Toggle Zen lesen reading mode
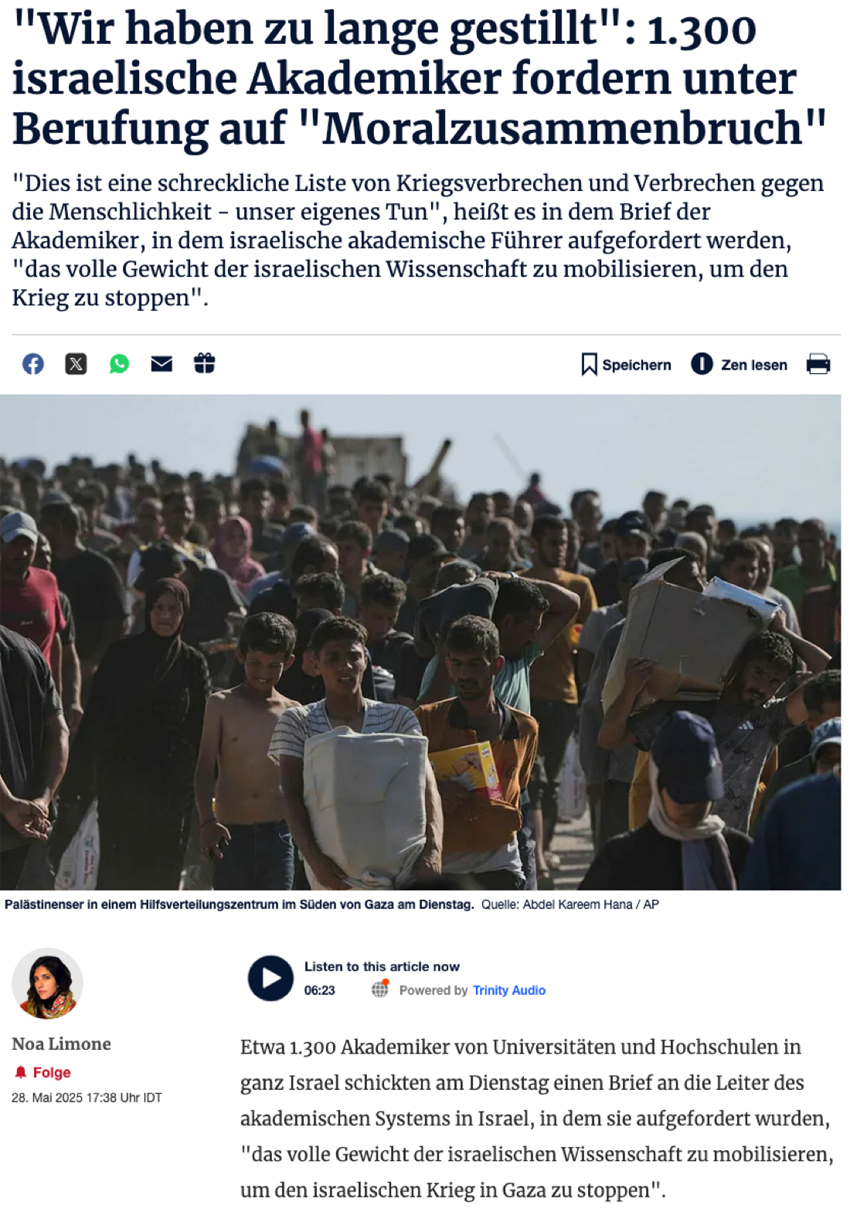 [x=739, y=364]
